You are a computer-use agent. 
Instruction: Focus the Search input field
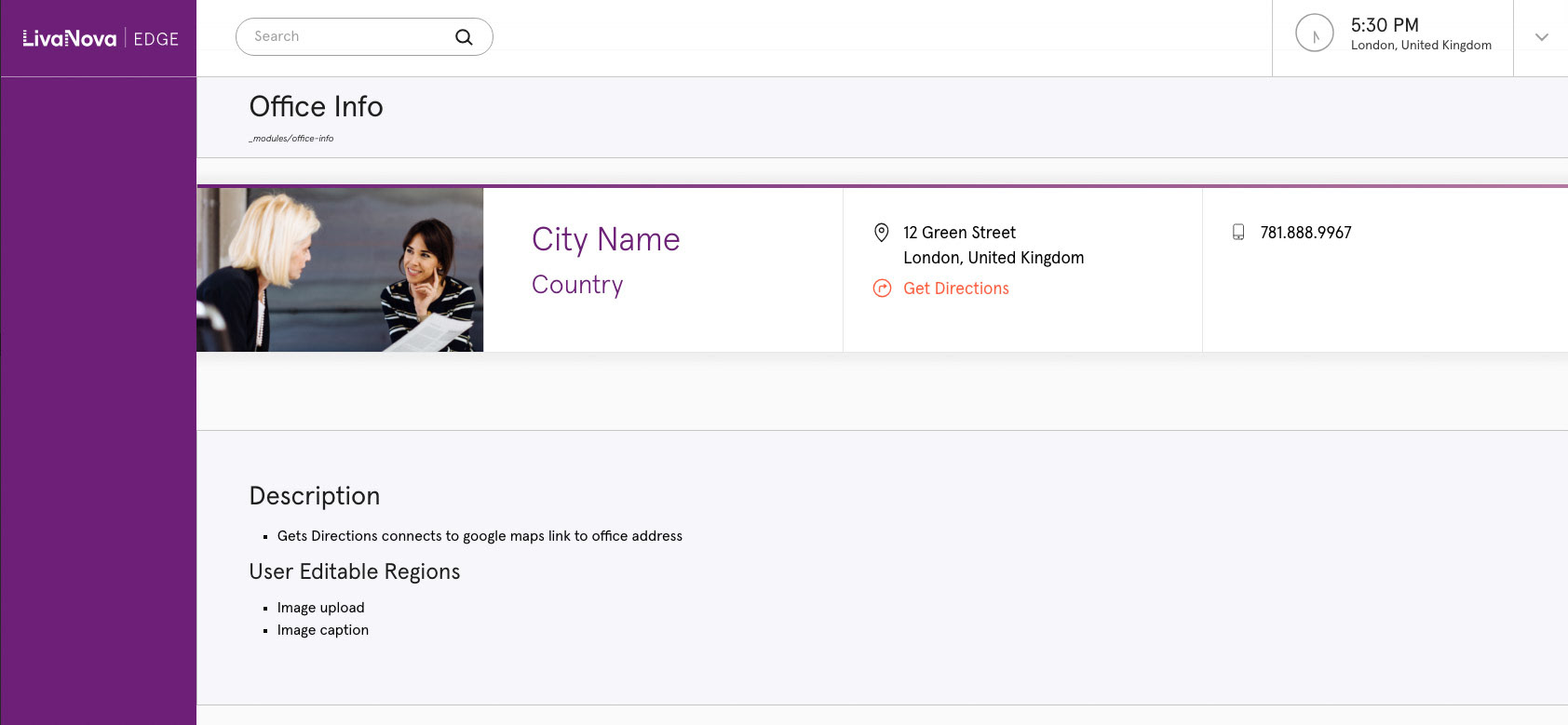pos(364,36)
